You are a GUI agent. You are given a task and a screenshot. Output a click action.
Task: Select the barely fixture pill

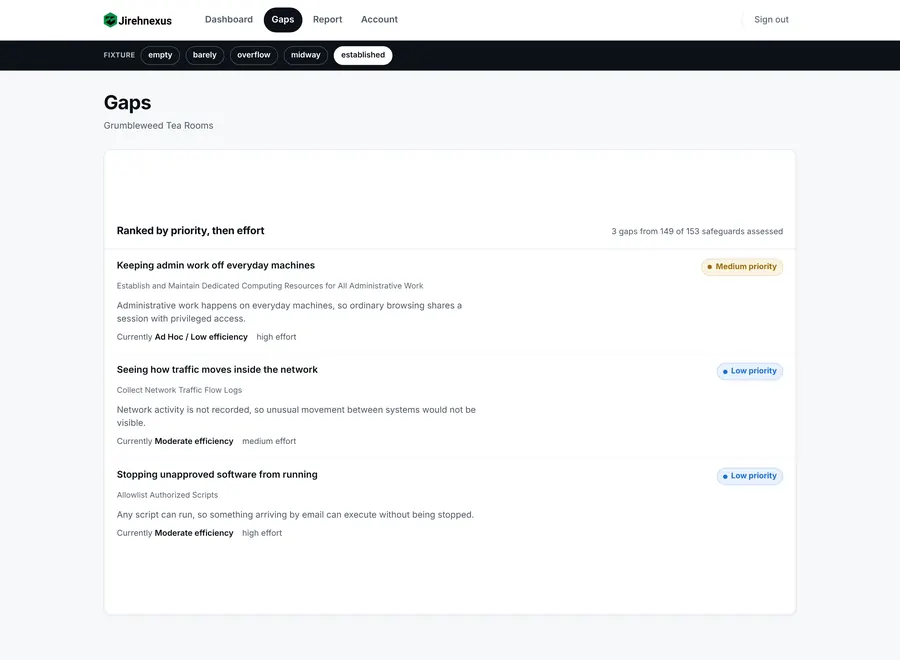(x=204, y=55)
